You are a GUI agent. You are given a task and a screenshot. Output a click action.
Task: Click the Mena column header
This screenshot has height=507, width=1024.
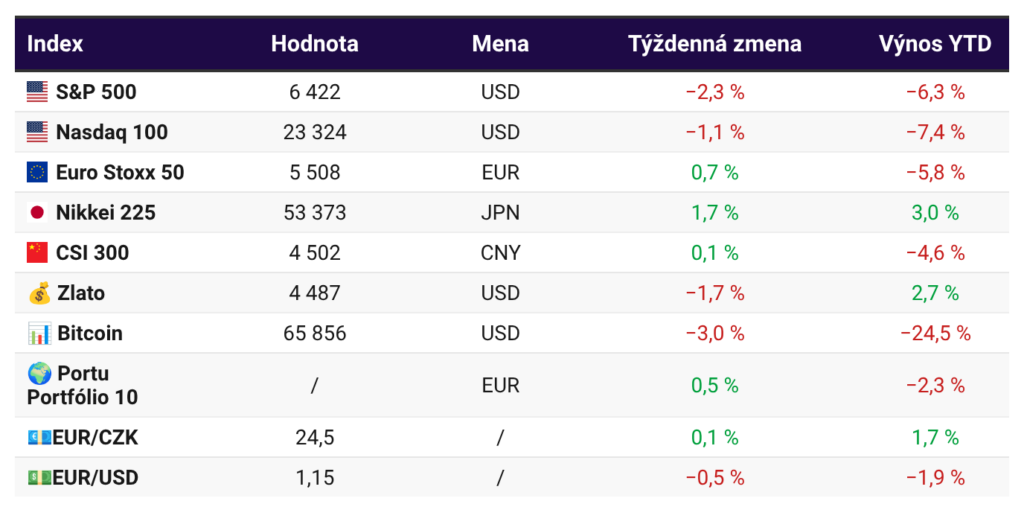[x=500, y=44]
